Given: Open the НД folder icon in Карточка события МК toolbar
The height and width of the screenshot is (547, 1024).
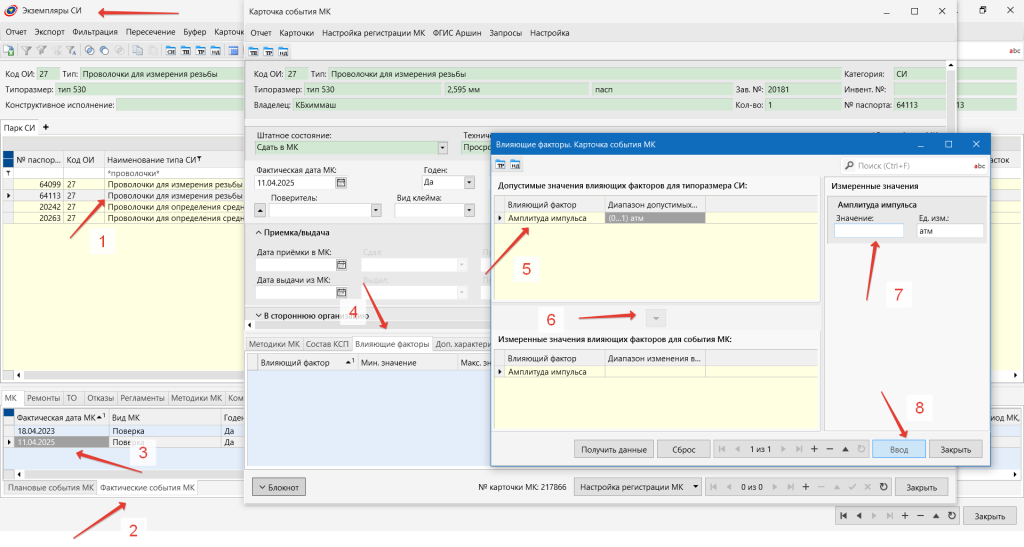Looking at the screenshot, I should pyautogui.click(x=283, y=52).
